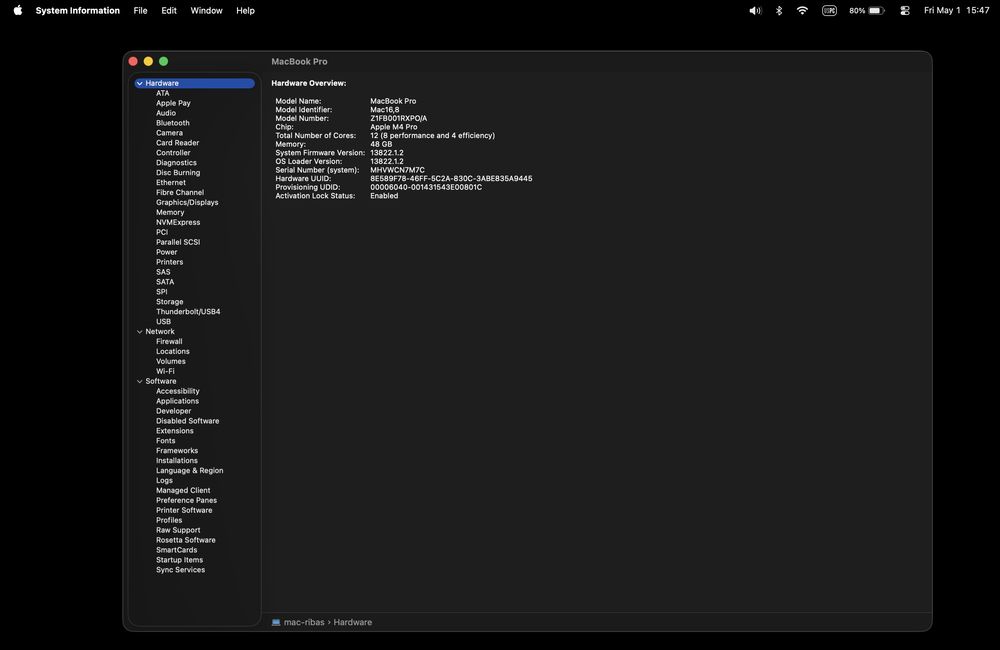The height and width of the screenshot is (650, 1000).
Task: Click the mac-ribas computer icon in path bar
Action: point(276,622)
